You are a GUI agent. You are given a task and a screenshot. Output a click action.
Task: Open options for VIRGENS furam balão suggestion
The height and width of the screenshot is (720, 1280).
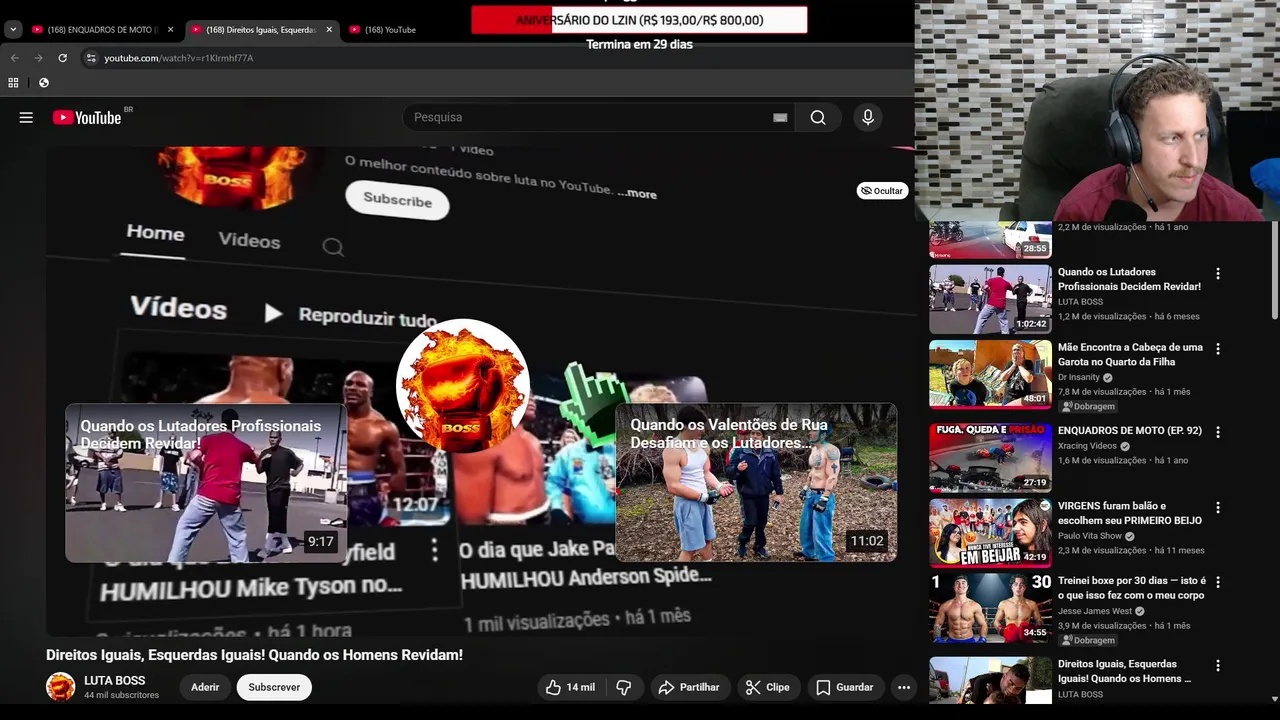1218,507
